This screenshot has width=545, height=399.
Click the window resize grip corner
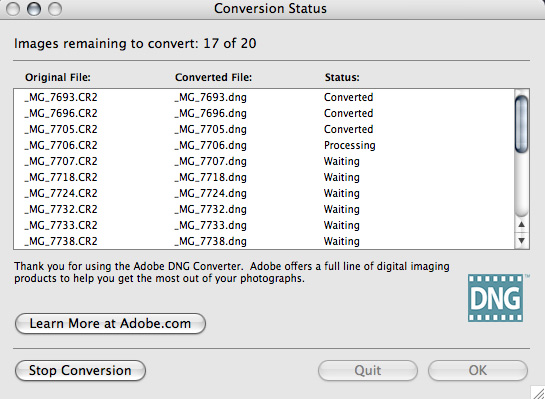pos(538,392)
